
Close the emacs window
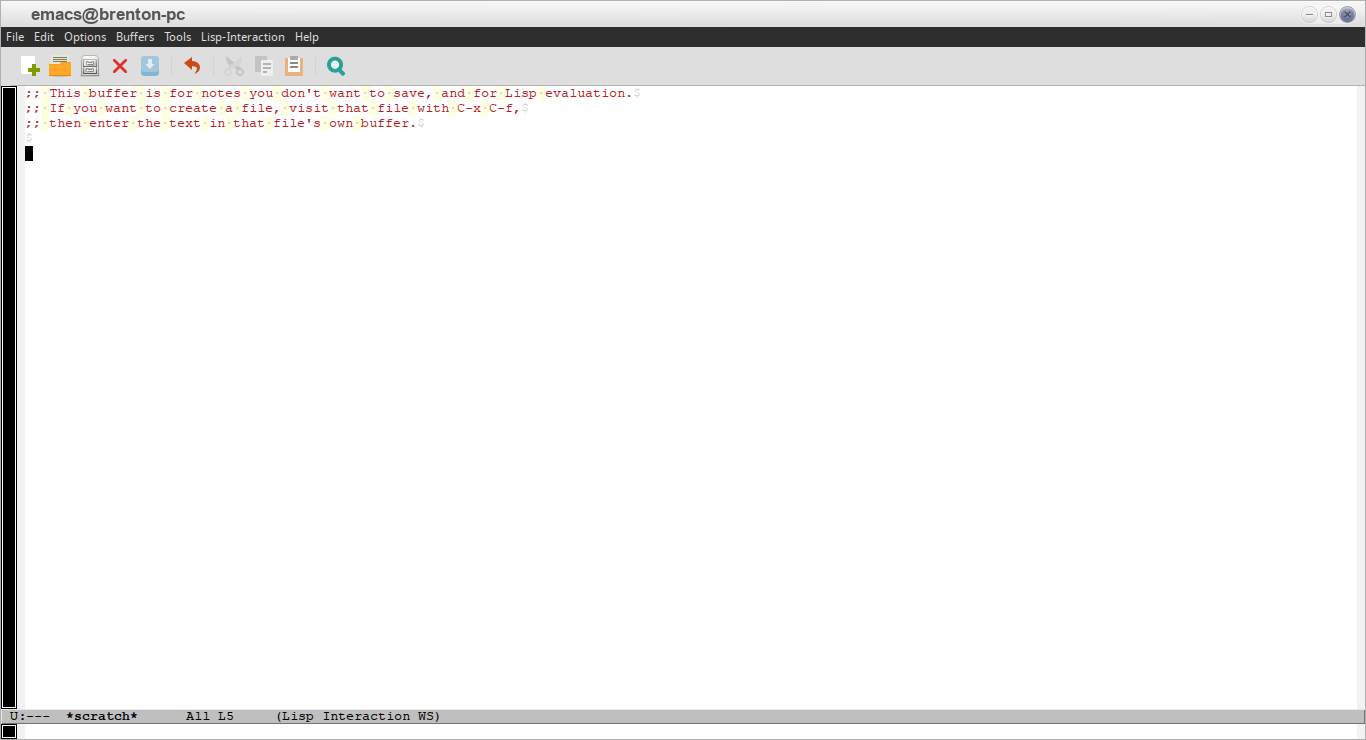pyautogui.click(x=1347, y=14)
